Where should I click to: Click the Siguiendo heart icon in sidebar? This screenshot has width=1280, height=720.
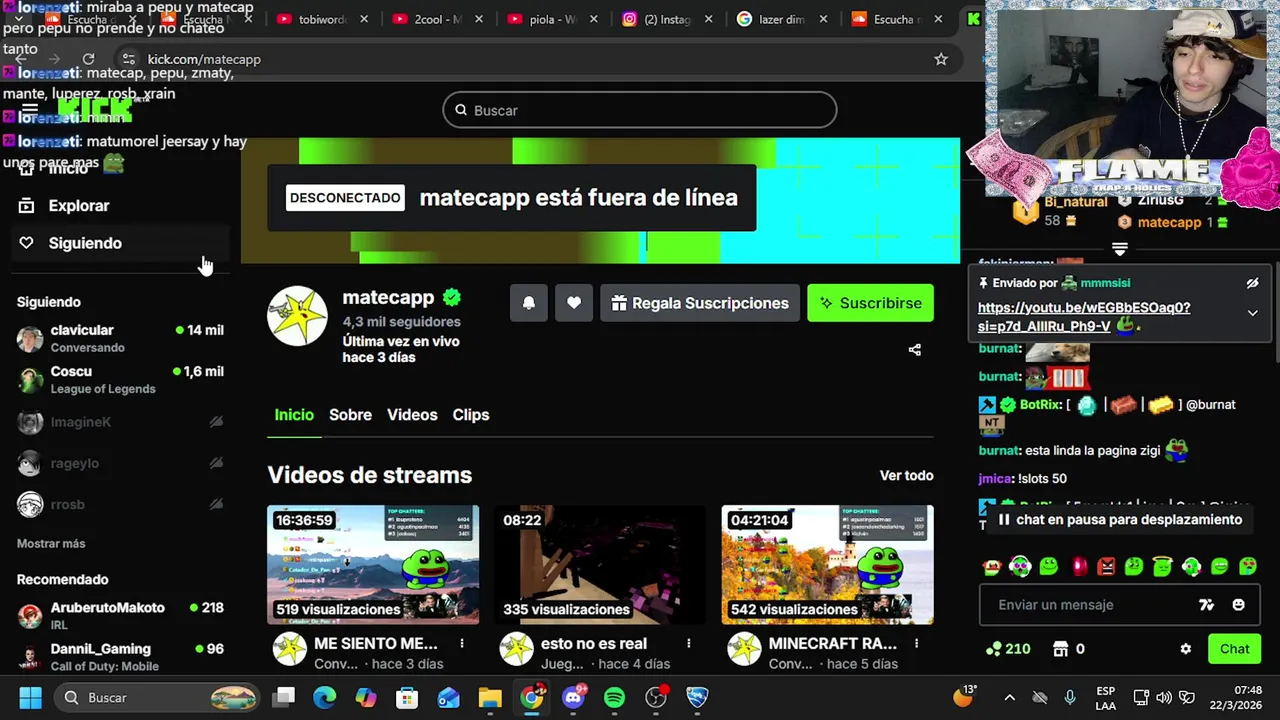[x=27, y=243]
